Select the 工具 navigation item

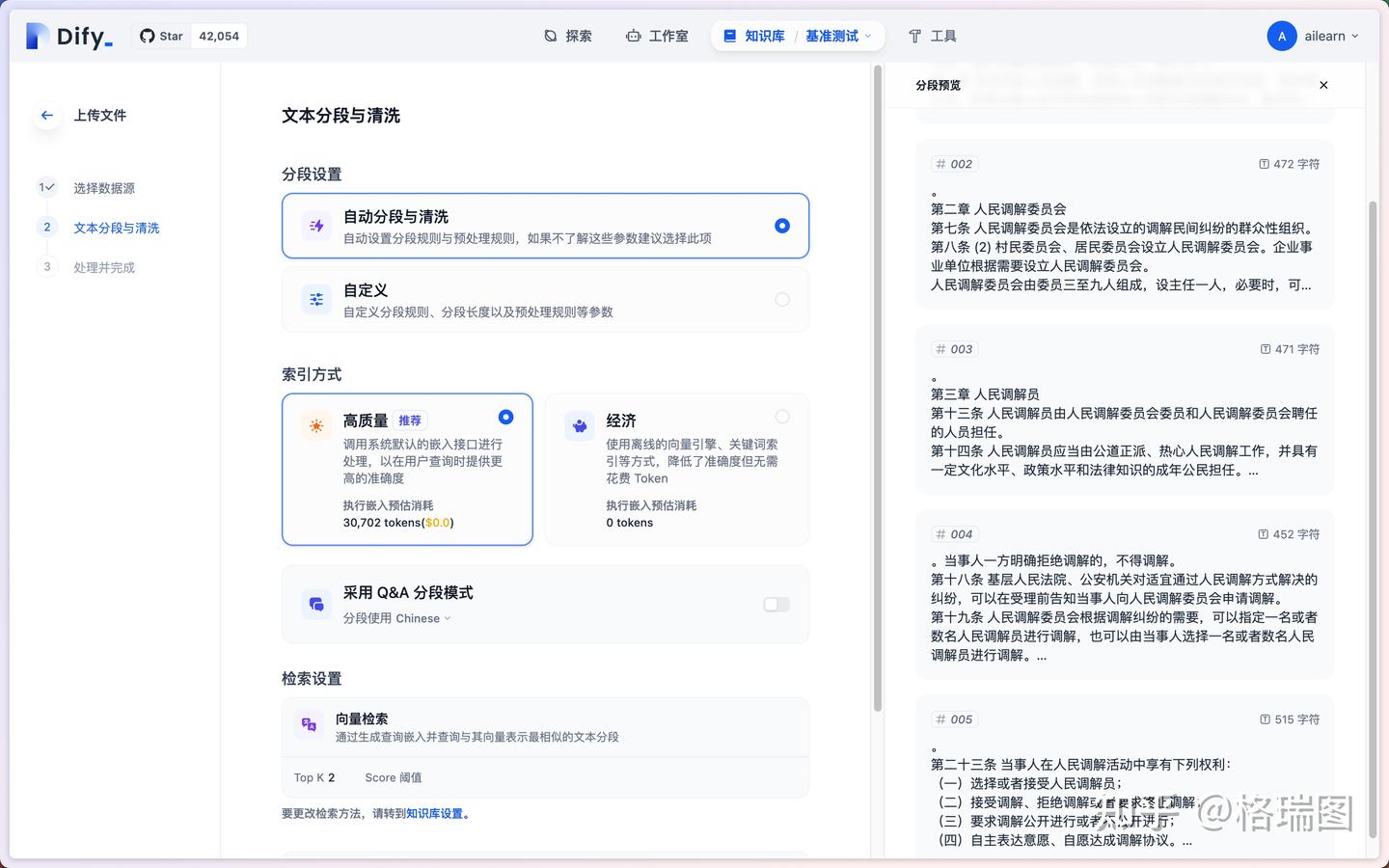coord(932,36)
